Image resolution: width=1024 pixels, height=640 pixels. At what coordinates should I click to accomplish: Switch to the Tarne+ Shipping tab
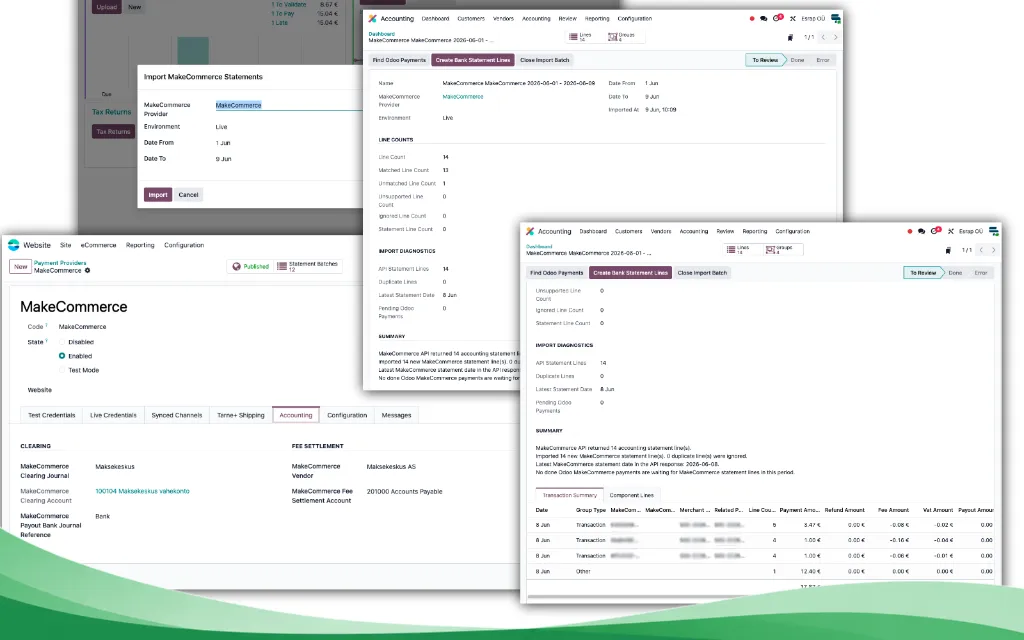tap(241, 415)
